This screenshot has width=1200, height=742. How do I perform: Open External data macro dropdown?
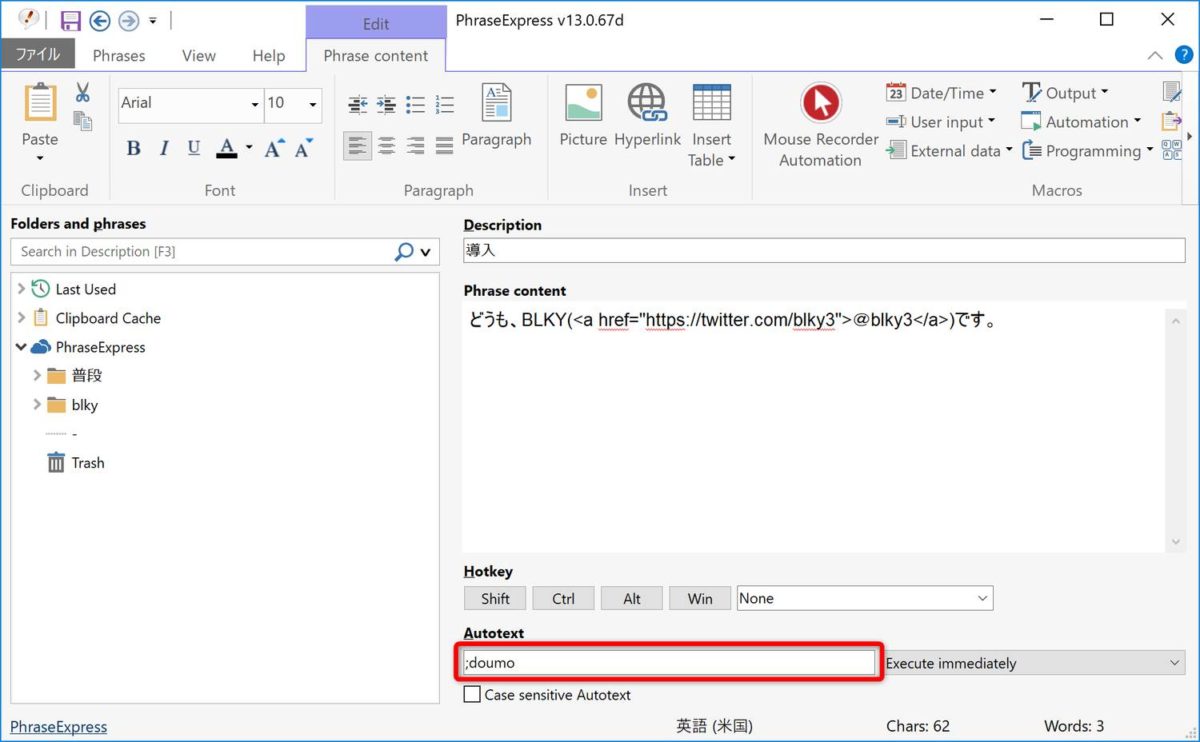point(949,151)
